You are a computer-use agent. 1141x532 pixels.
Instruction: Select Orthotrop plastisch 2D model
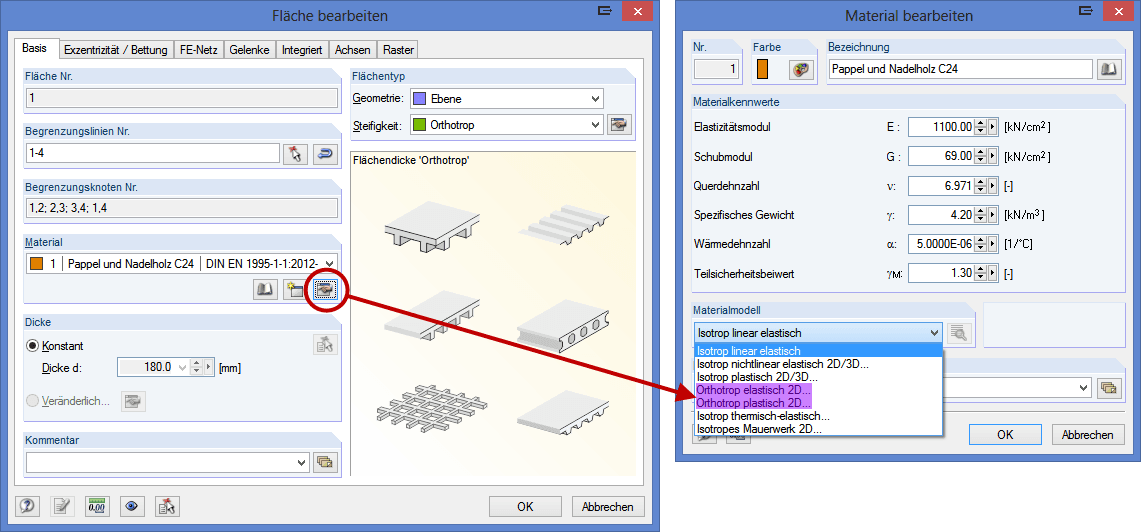tap(818, 402)
